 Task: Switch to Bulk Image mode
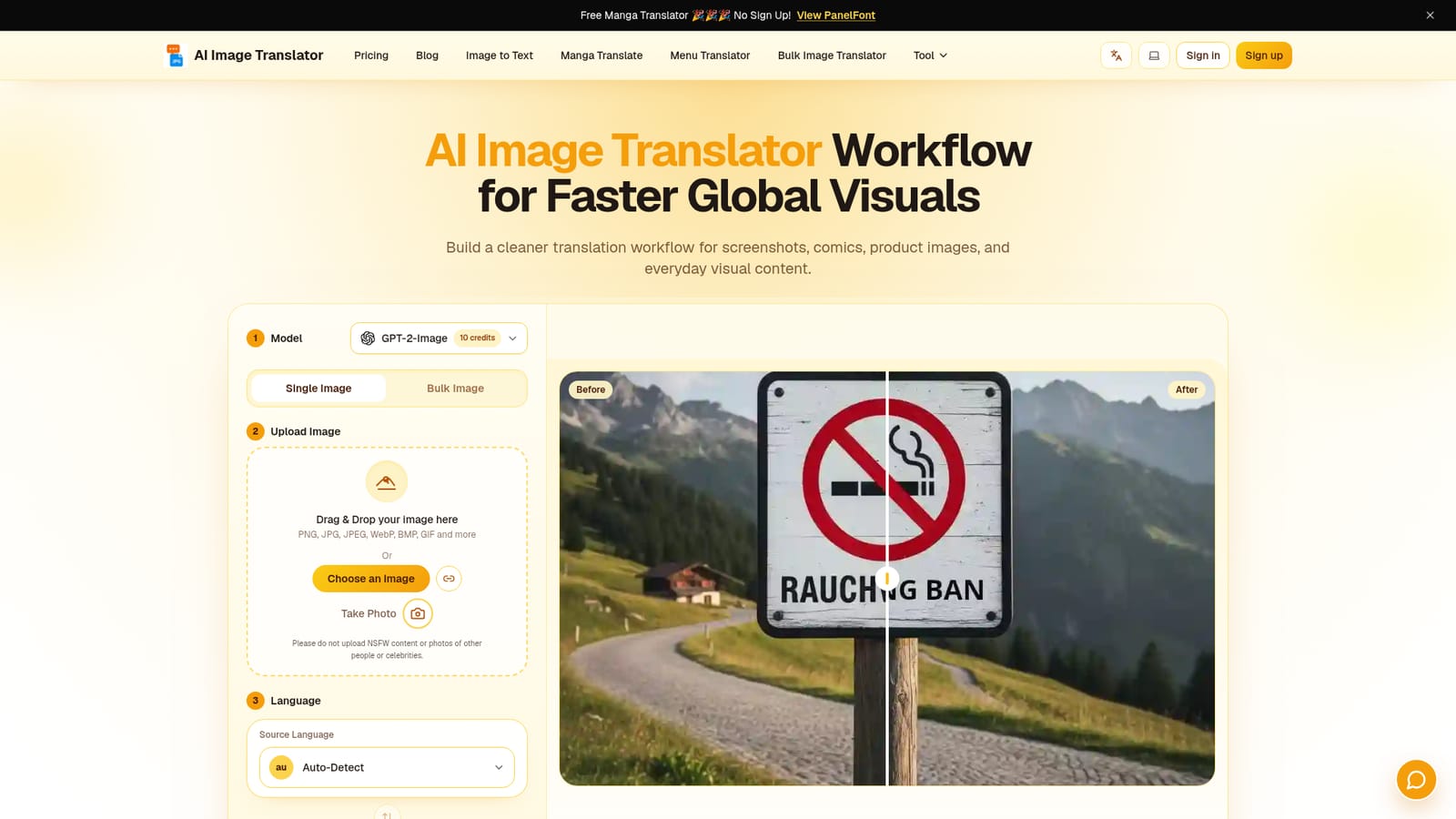coord(455,389)
